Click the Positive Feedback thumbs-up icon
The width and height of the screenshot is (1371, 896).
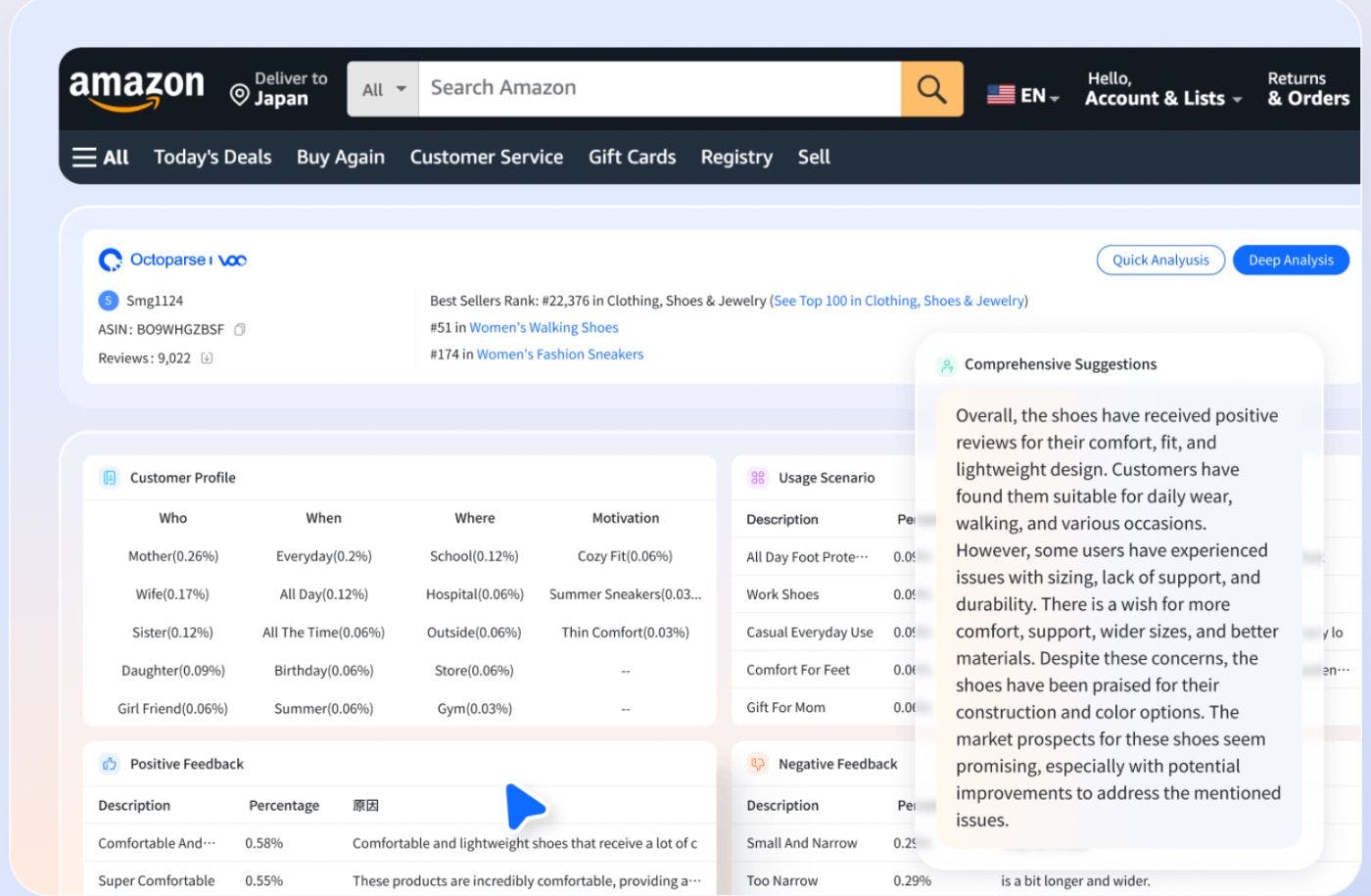[x=110, y=764]
